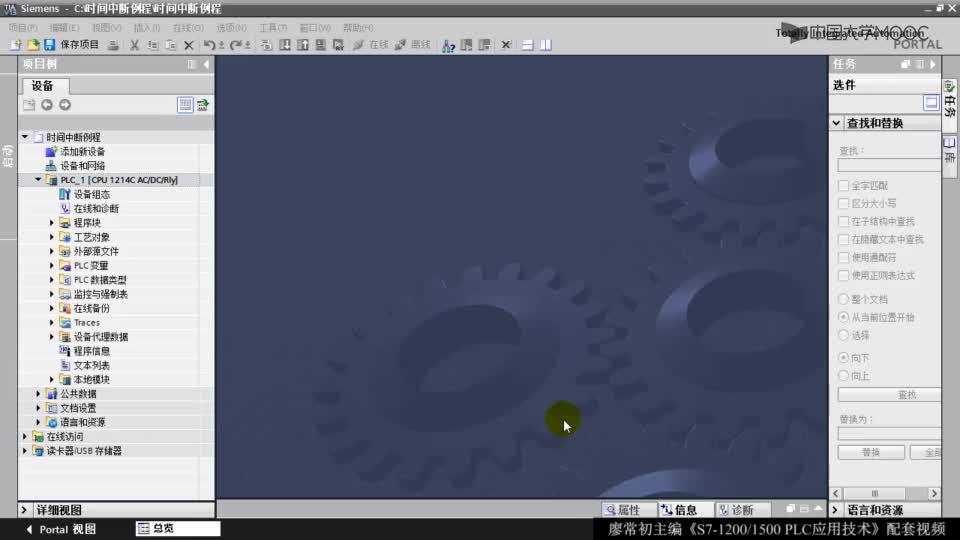This screenshot has height=540, width=960.
Task: Click the 查找 button
Action: [x=889, y=394]
